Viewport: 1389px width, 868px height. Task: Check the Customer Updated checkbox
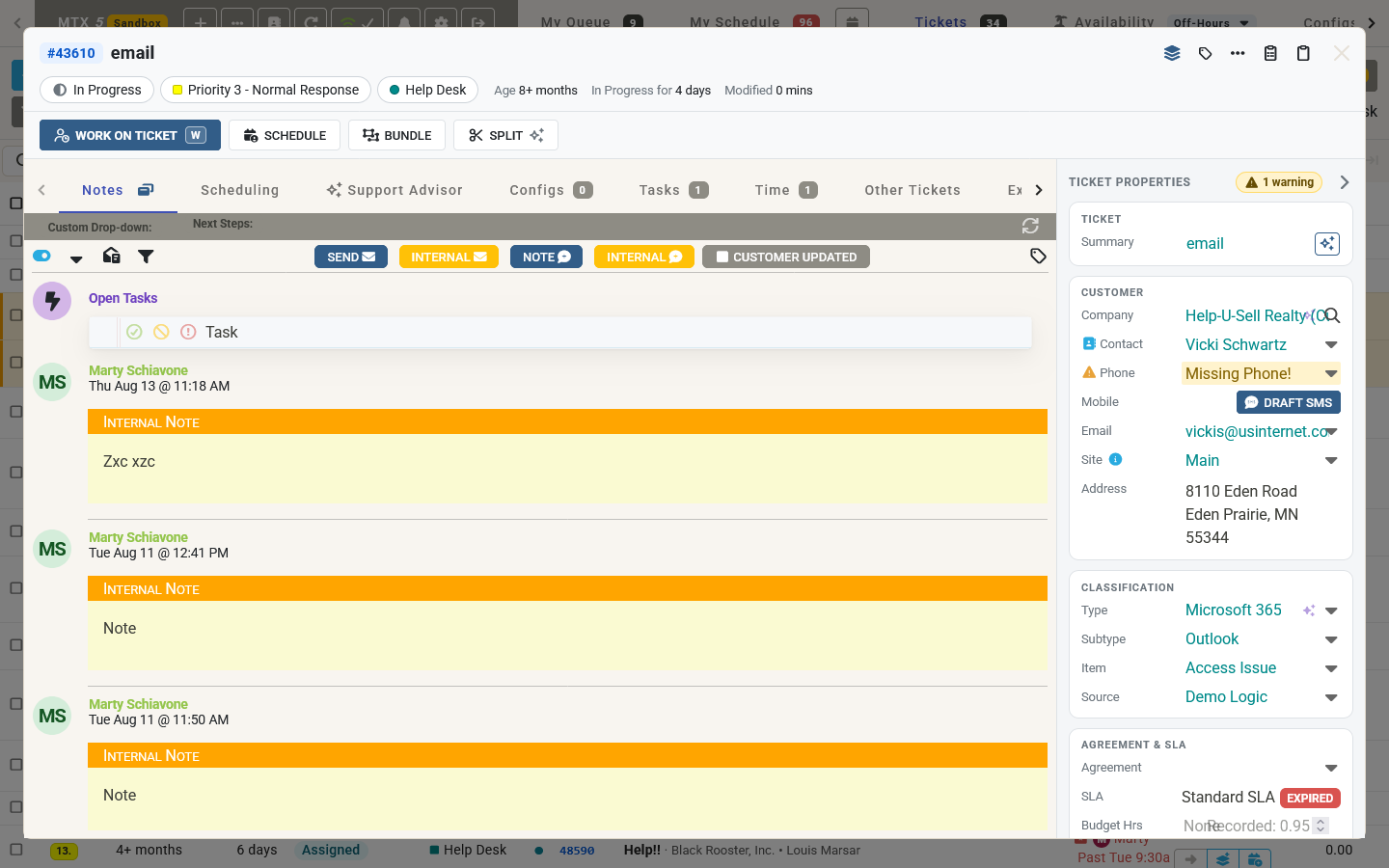click(x=722, y=257)
